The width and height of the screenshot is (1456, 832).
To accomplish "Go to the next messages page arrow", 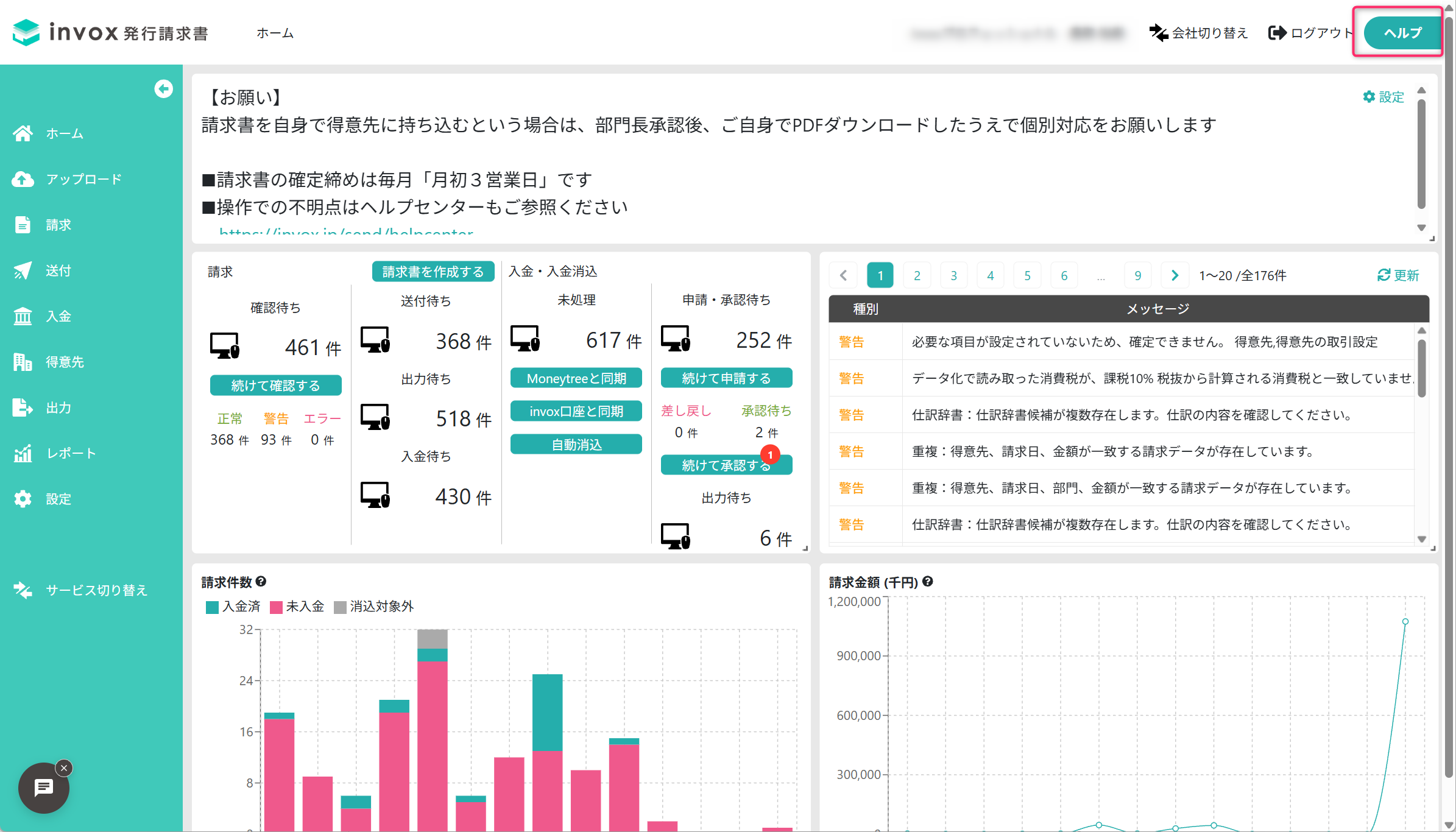I will tap(1175, 275).
